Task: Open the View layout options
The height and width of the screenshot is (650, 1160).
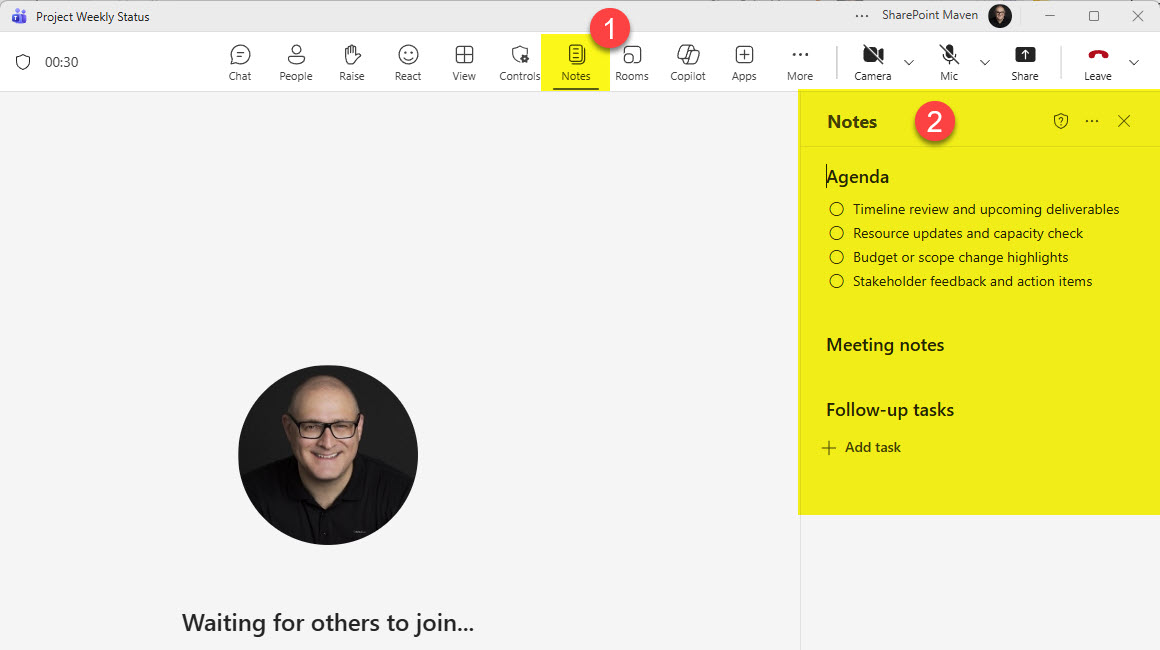Action: [464, 63]
